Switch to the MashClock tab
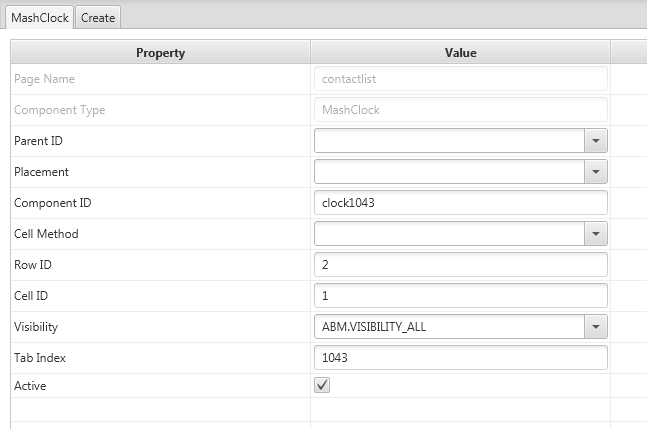 click(37, 17)
